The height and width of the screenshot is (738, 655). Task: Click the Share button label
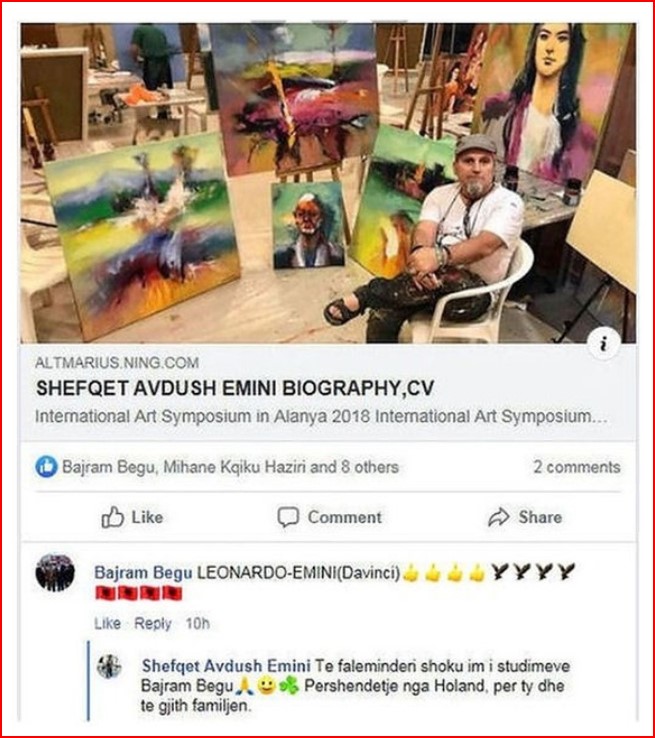pos(540,517)
